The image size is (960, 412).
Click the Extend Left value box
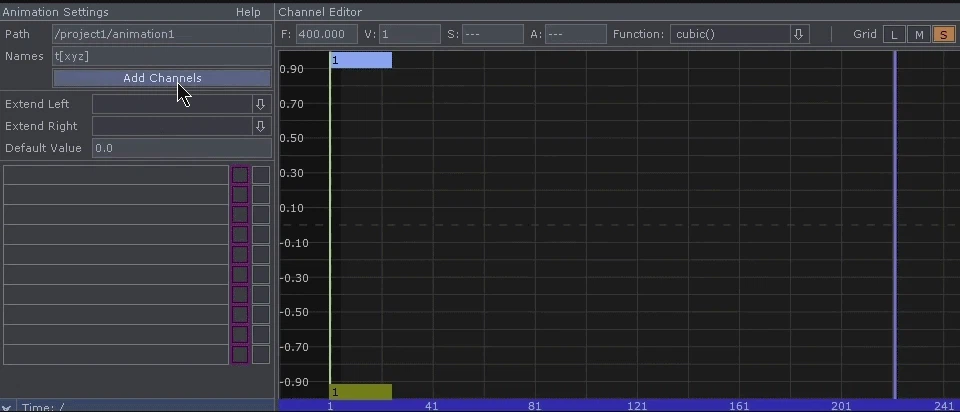click(x=172, y=104)
